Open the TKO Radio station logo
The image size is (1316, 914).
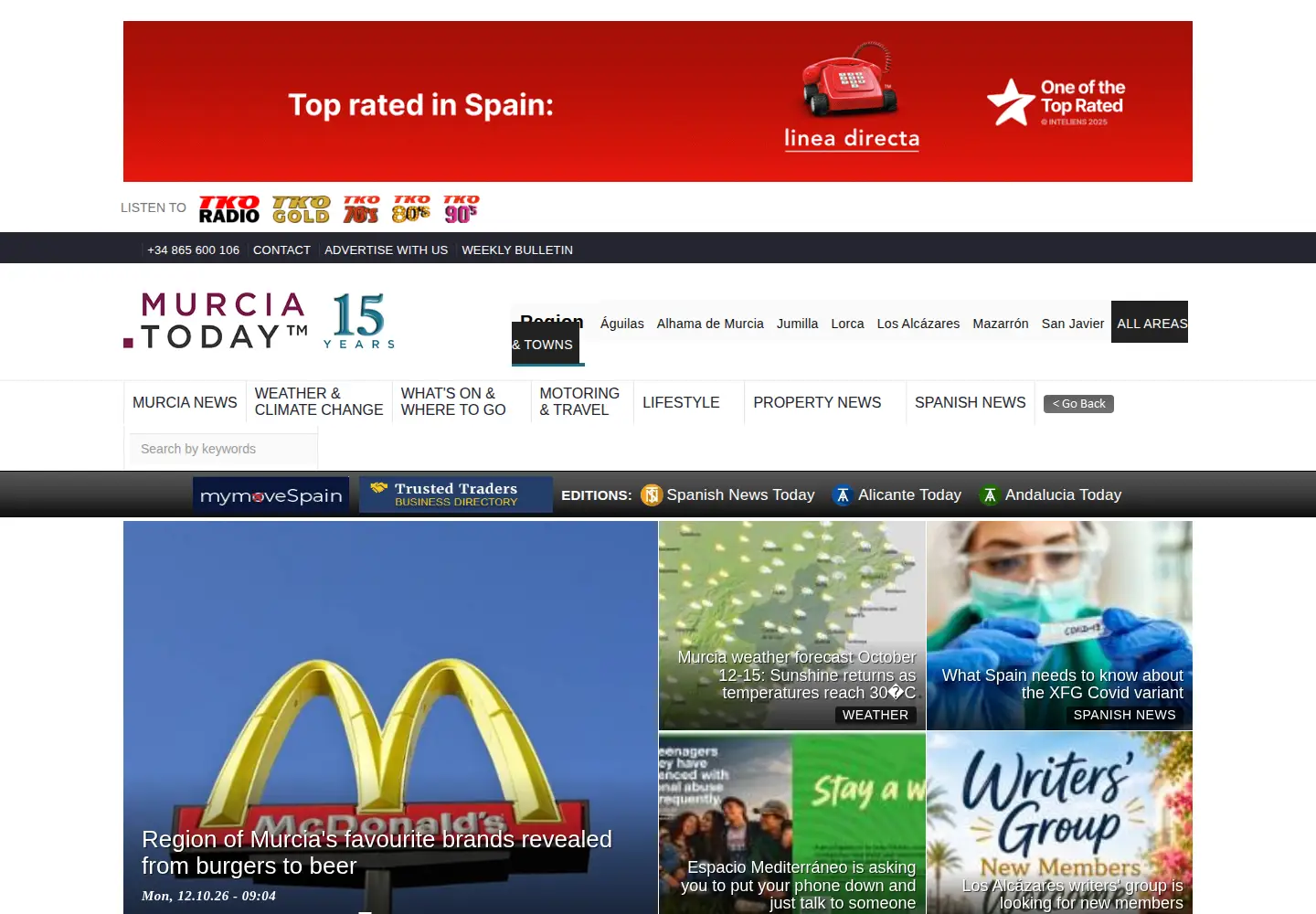[x=229, y=209]
